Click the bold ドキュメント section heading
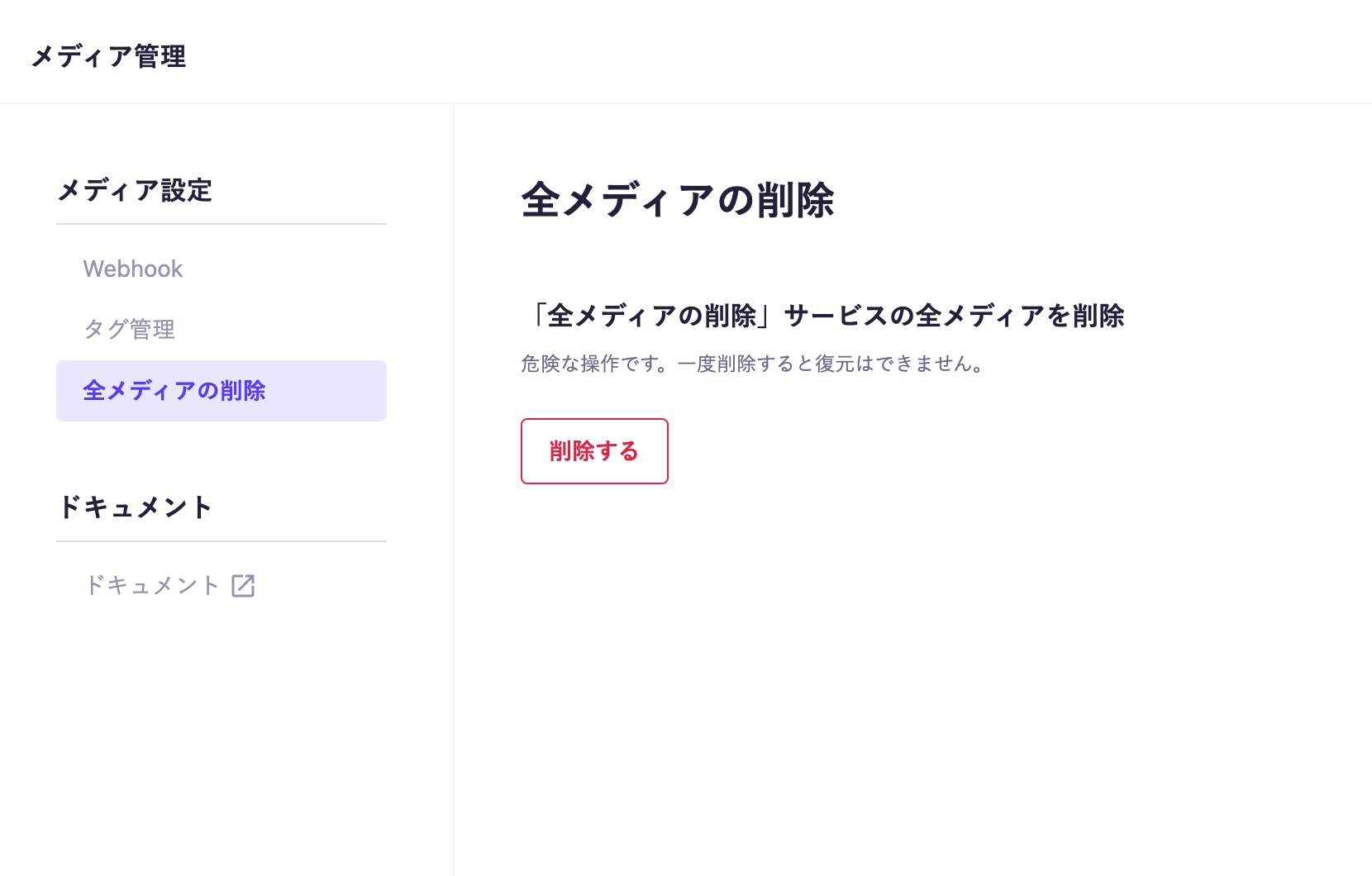The image size is (1372, 876). pyautogui.click(x=135, y=507)
